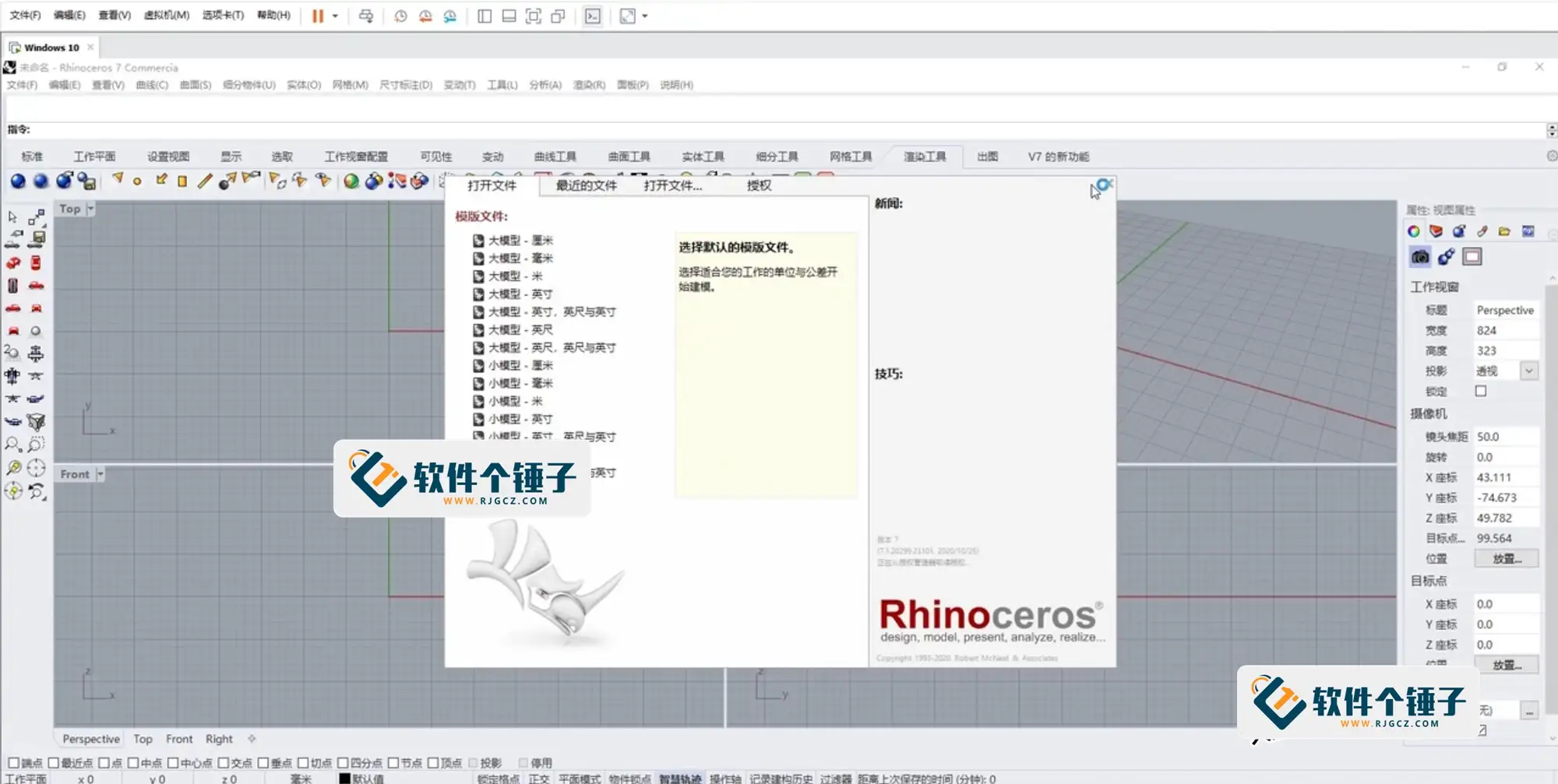
Task: Switch to the 最近的文件 tab
Action: pos(586,186)
